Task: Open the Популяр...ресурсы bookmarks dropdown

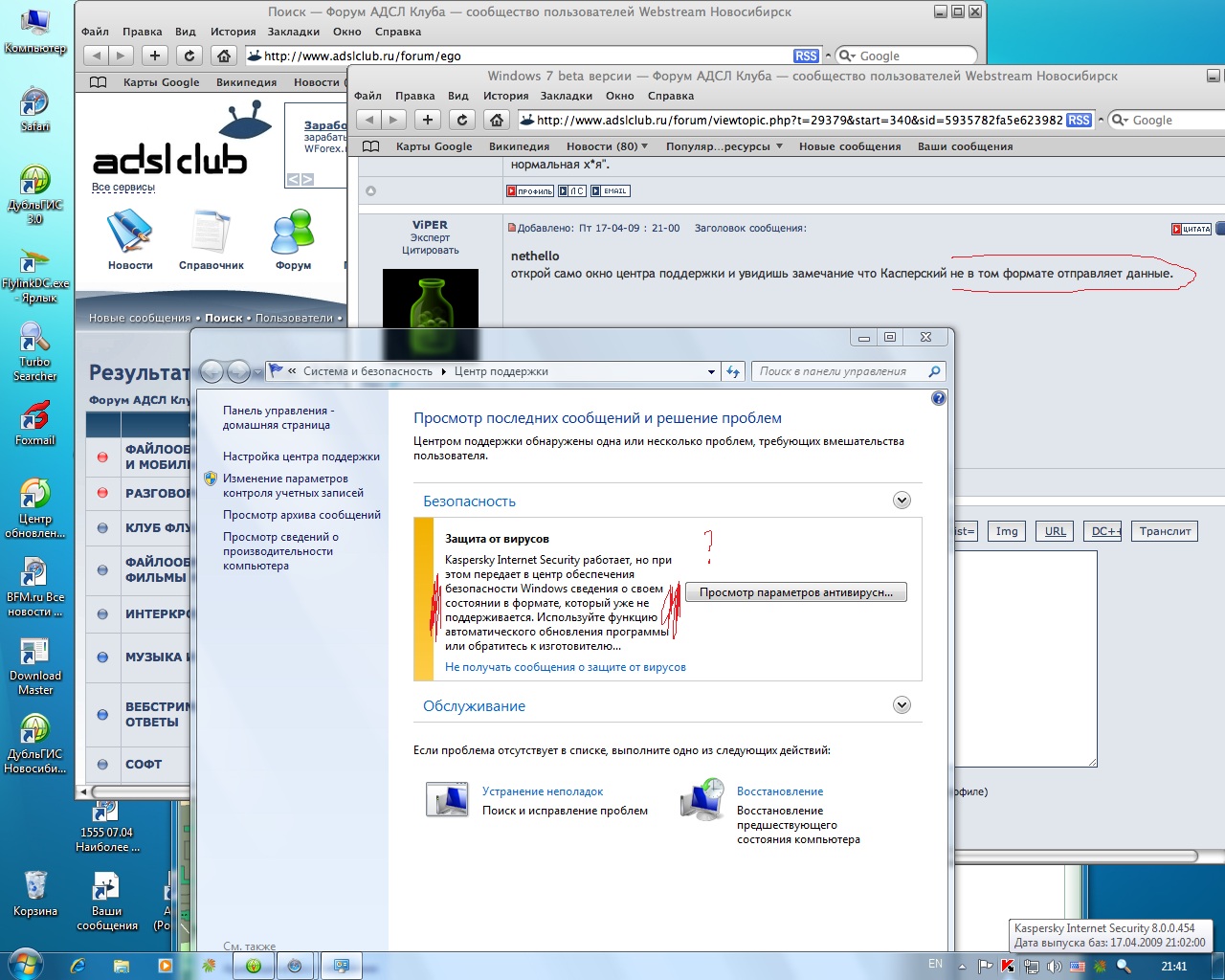Action: coord(724,146)
